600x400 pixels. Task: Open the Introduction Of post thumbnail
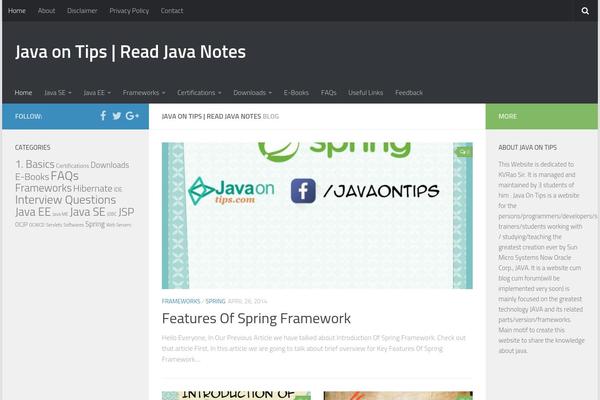click(x=236, y=395)
